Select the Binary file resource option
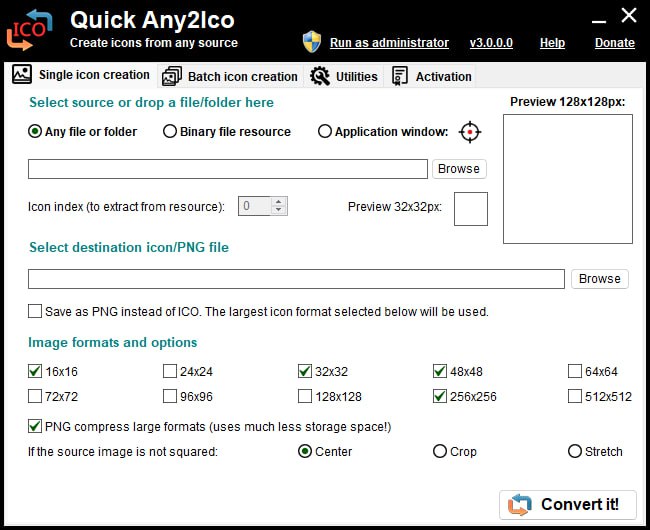 point(170,131)
